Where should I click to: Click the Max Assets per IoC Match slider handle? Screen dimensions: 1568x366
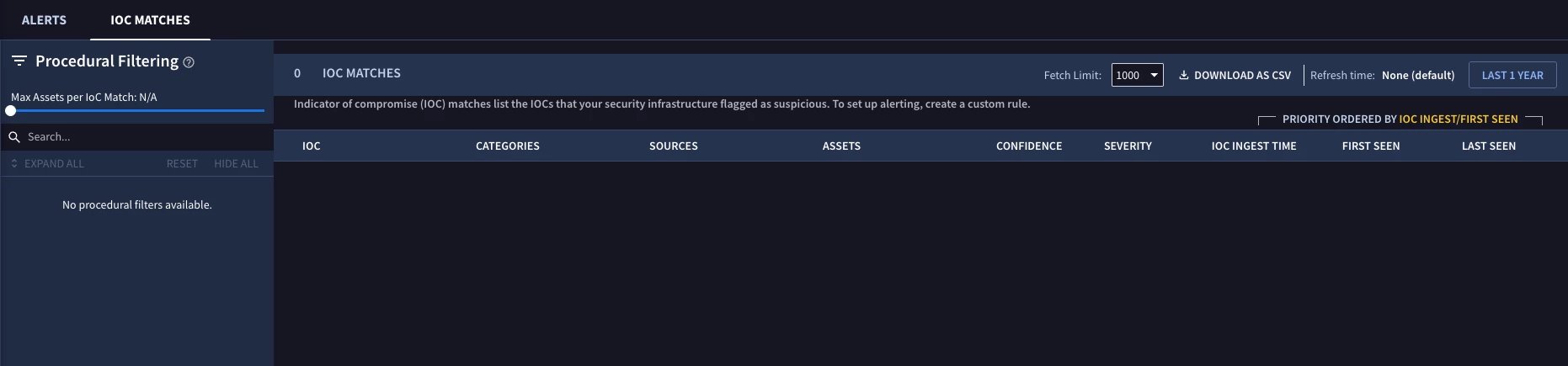pos(11,110)
